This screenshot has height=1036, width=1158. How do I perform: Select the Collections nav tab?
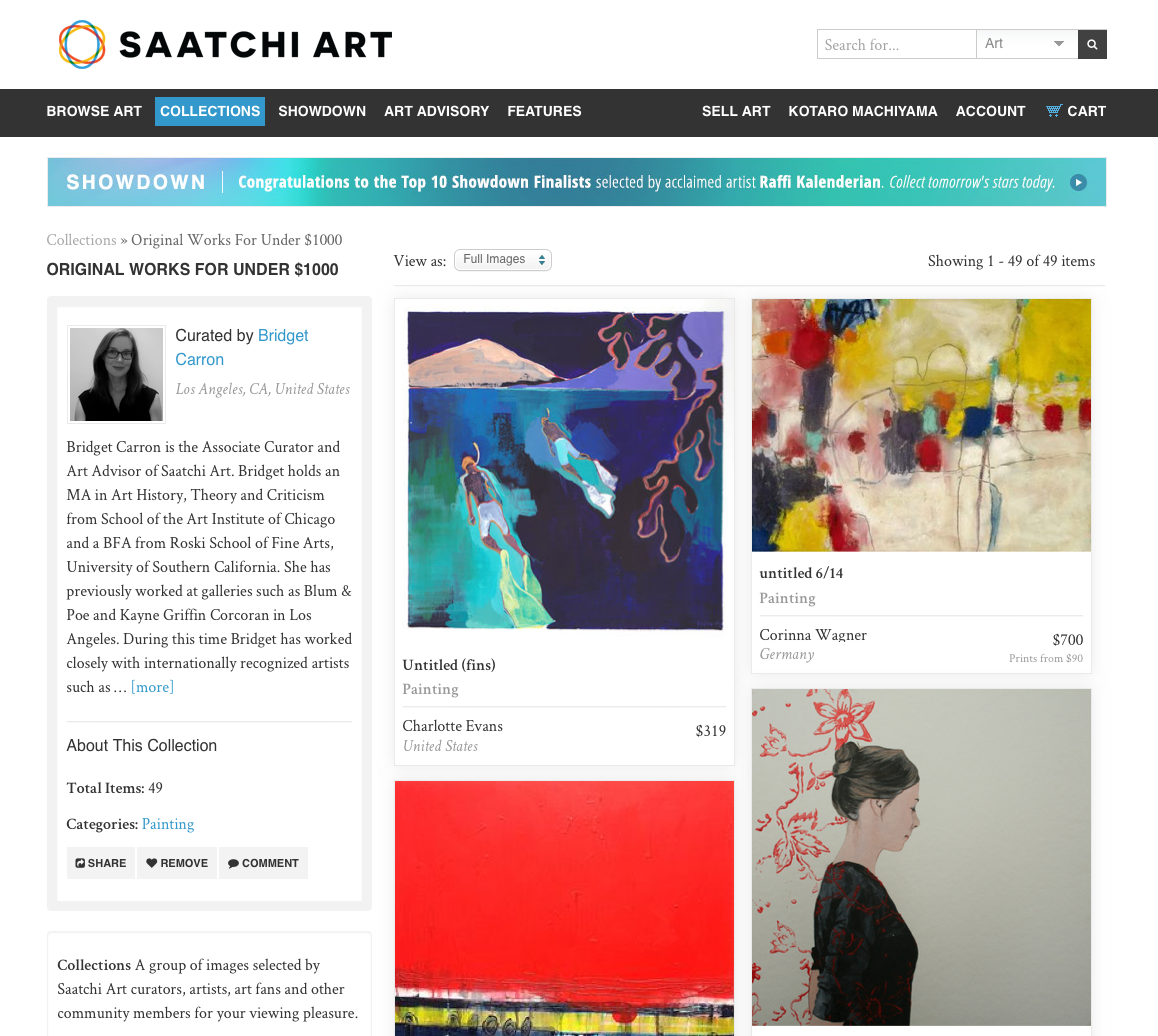[210, 112]
